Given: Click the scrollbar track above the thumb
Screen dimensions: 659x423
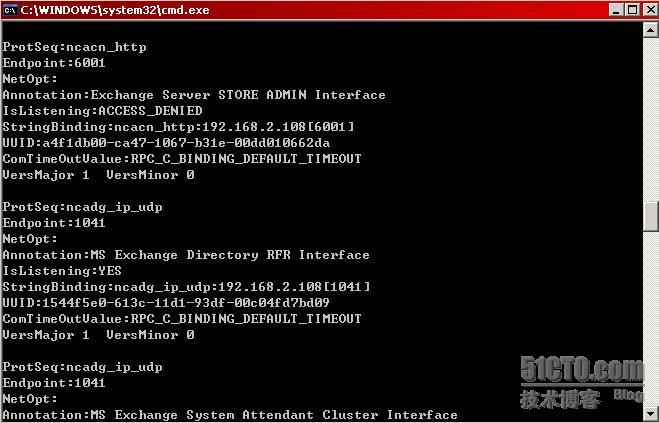Looking at the screenshot, I should click(651, 120).
